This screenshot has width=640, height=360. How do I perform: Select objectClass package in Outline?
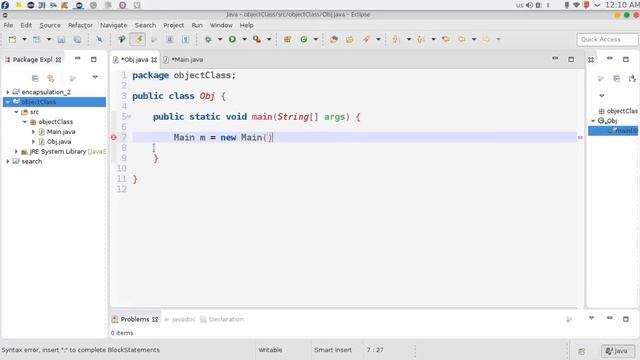[x=618, y=111]
